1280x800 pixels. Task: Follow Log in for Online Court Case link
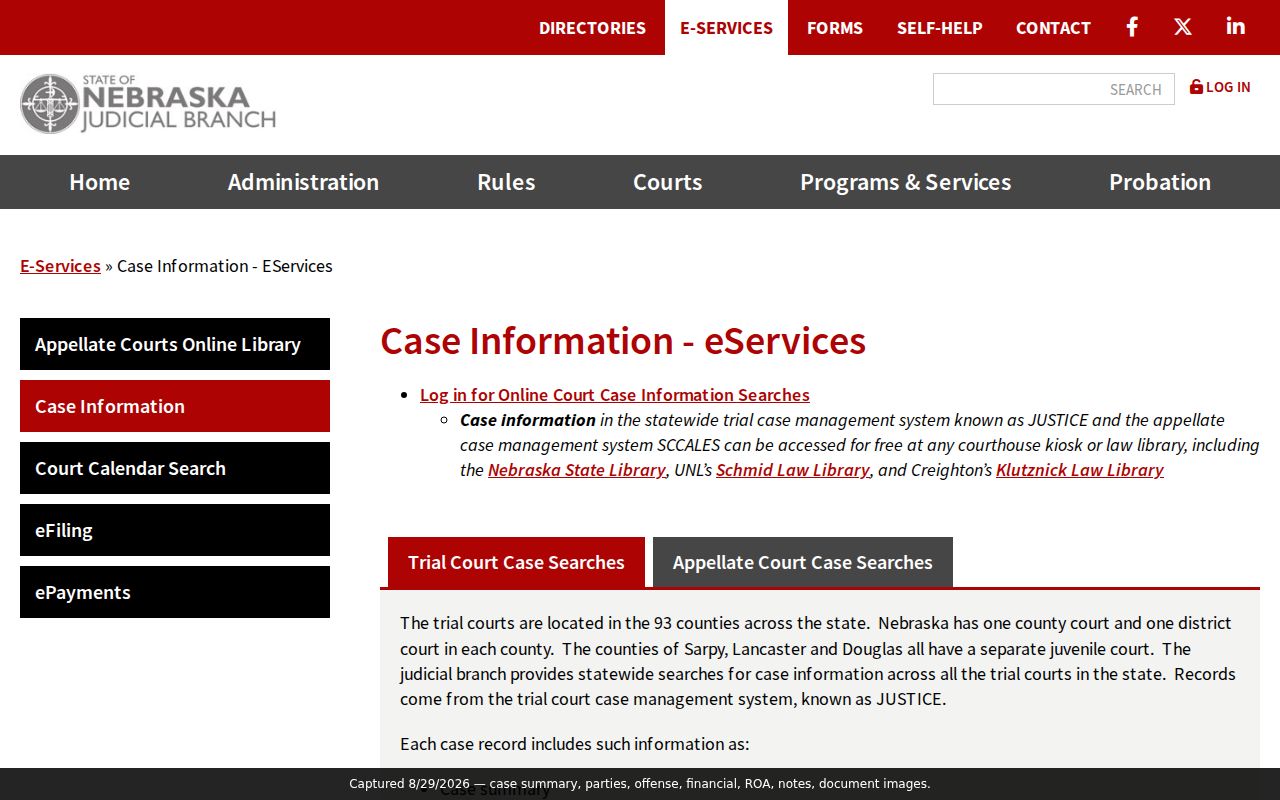[x=615, y=395]
